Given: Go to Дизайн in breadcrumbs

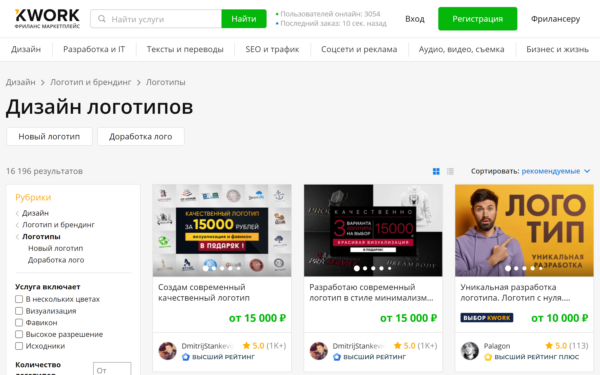Looking at the screenshot, I should (x=21, y=82).
